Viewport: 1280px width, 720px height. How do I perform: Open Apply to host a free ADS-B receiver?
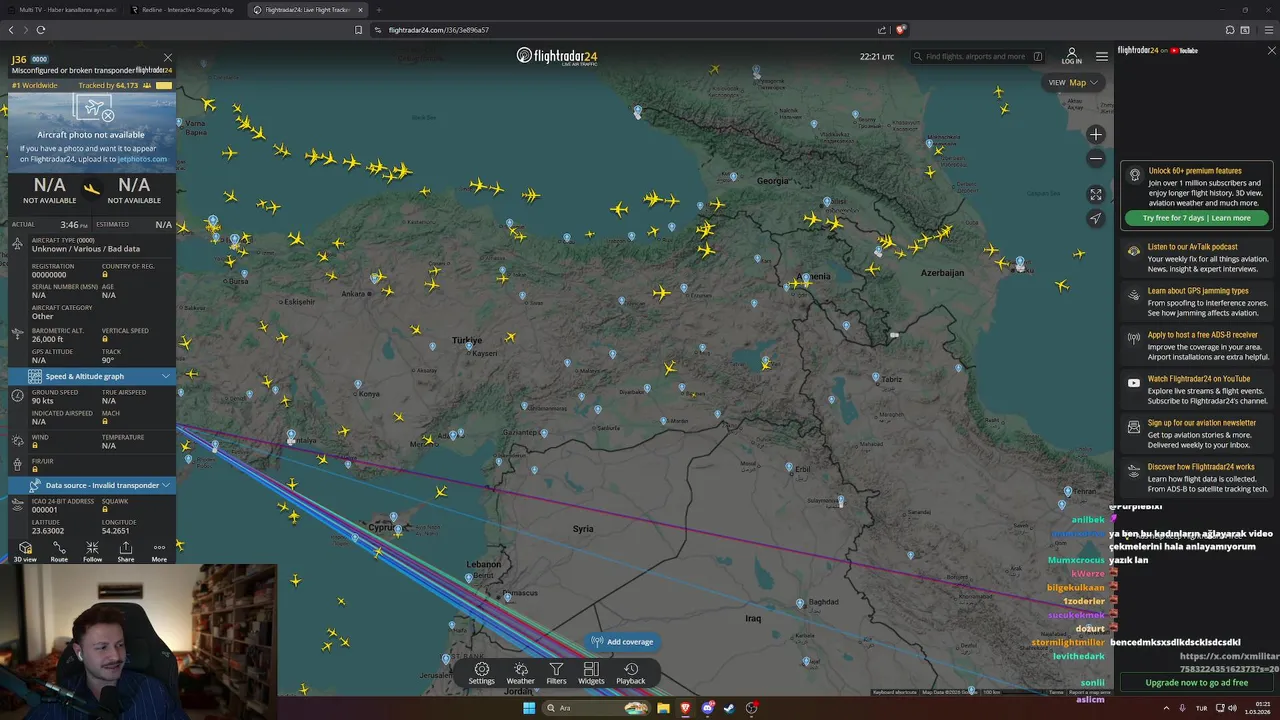point(1197,346)
